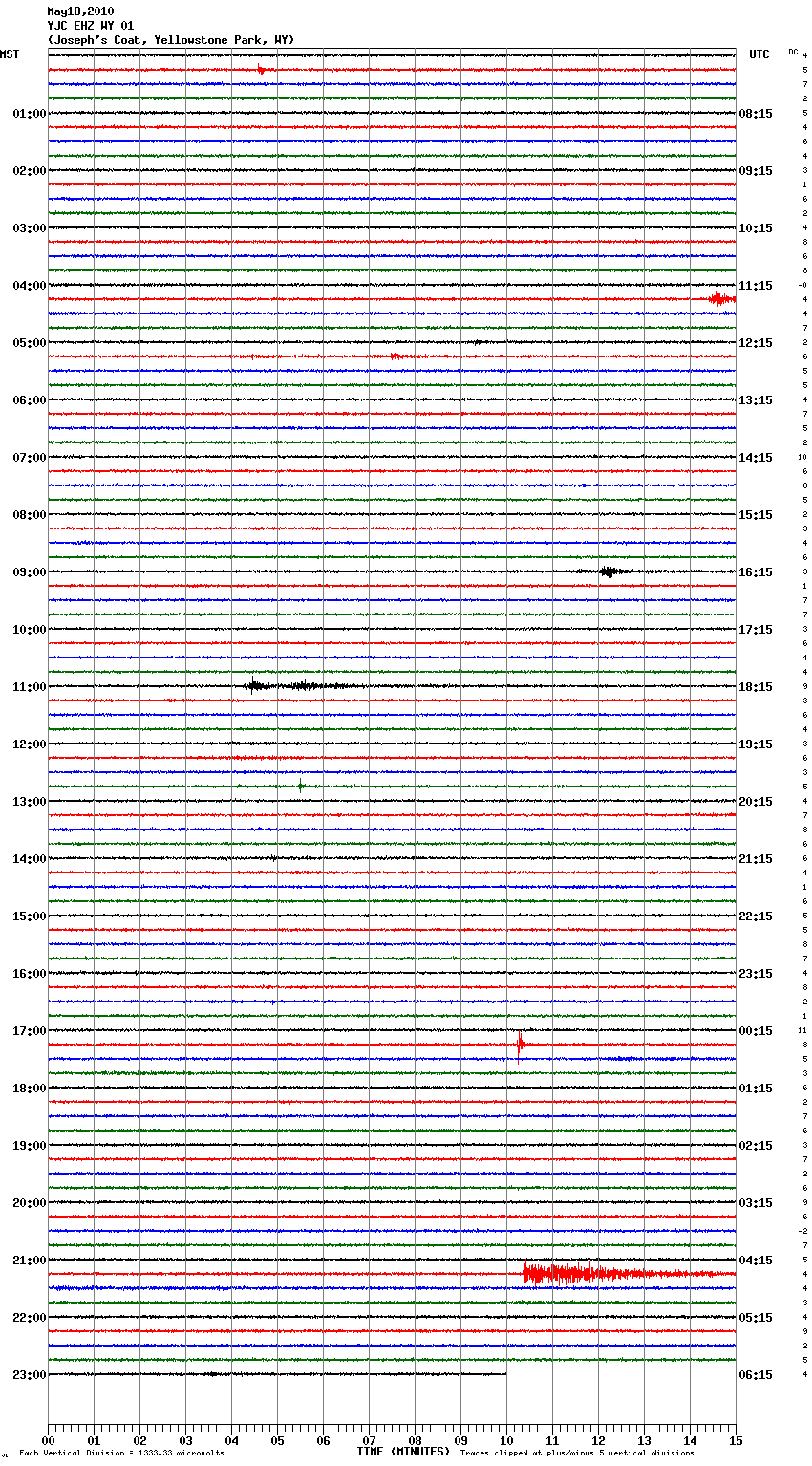Viewport: 812px width, 1466px height.
Task: Select the 05:00 MST time label
Action: (x=30, y=343)
